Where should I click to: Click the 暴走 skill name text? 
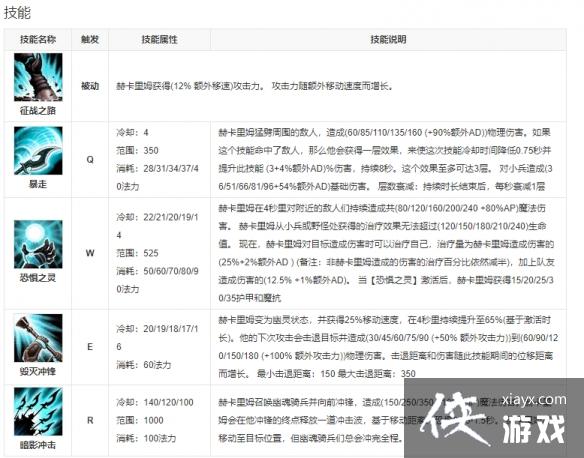point(38,184)
